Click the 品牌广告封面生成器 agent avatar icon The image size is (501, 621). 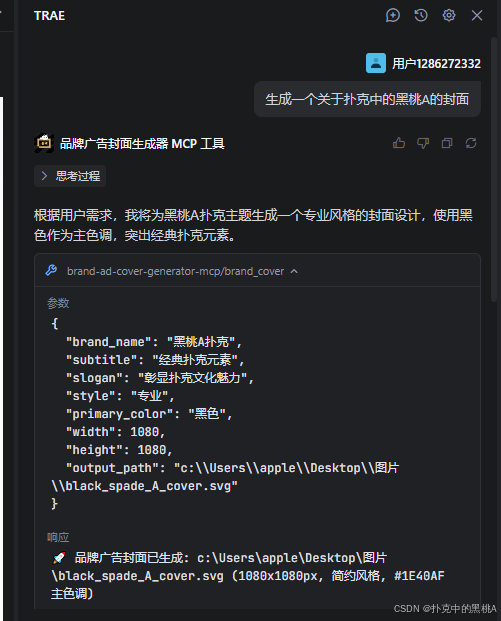[x=44, y=143]
